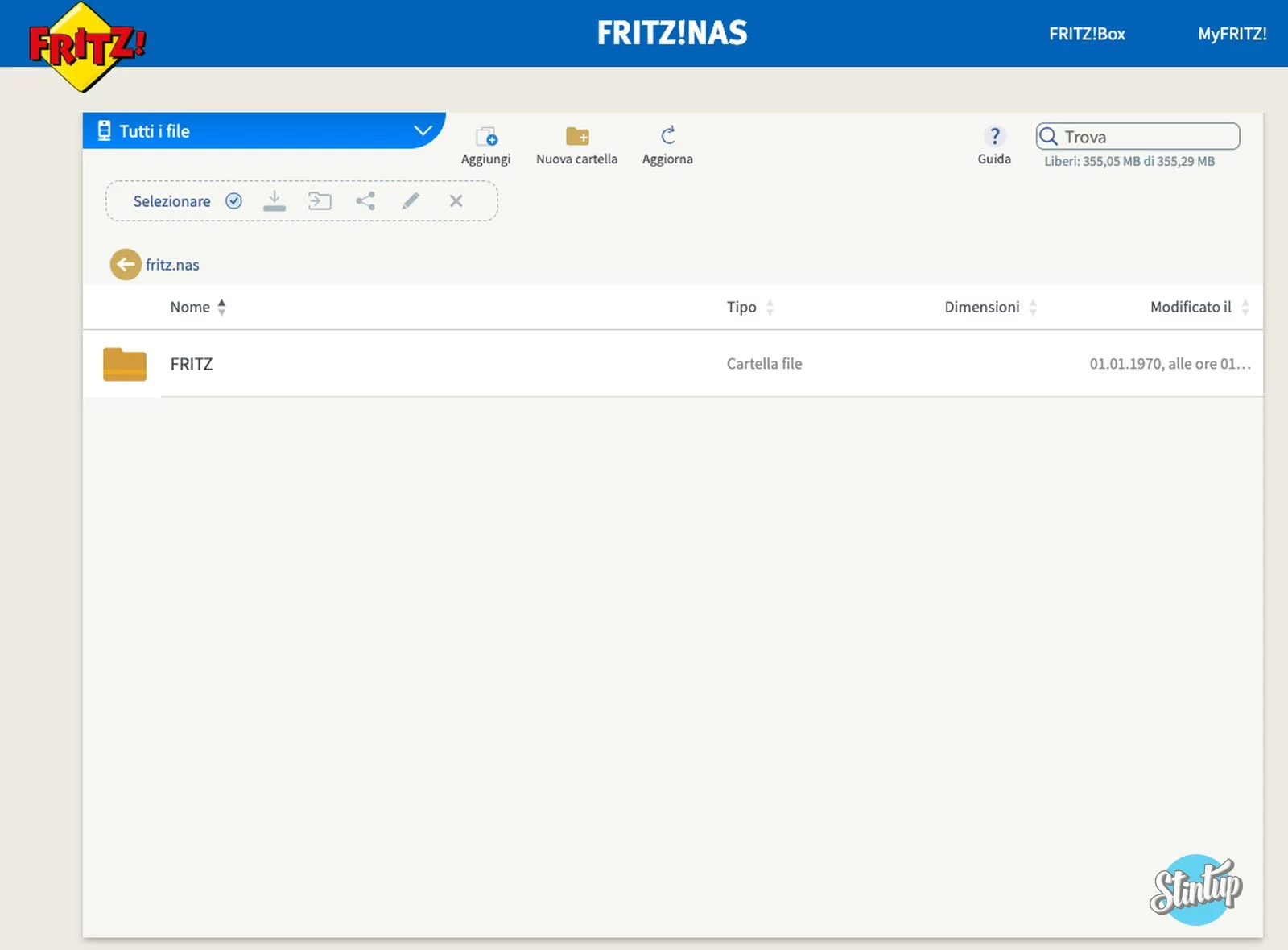This screenshot has height=950, width=1288.
Task: Open the Guida help icon
Action: (x=994, y=137)
